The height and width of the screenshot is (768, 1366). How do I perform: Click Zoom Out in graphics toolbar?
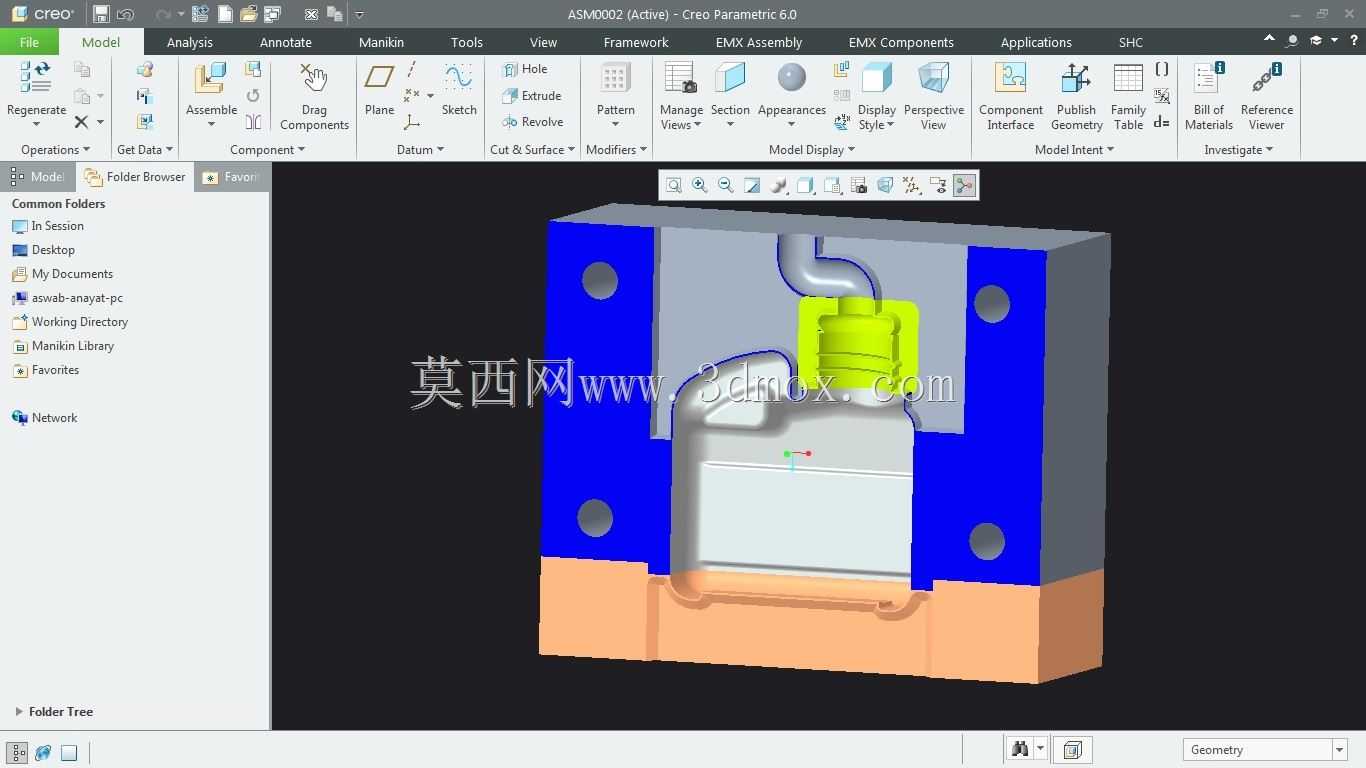click(x=726, y=185)
